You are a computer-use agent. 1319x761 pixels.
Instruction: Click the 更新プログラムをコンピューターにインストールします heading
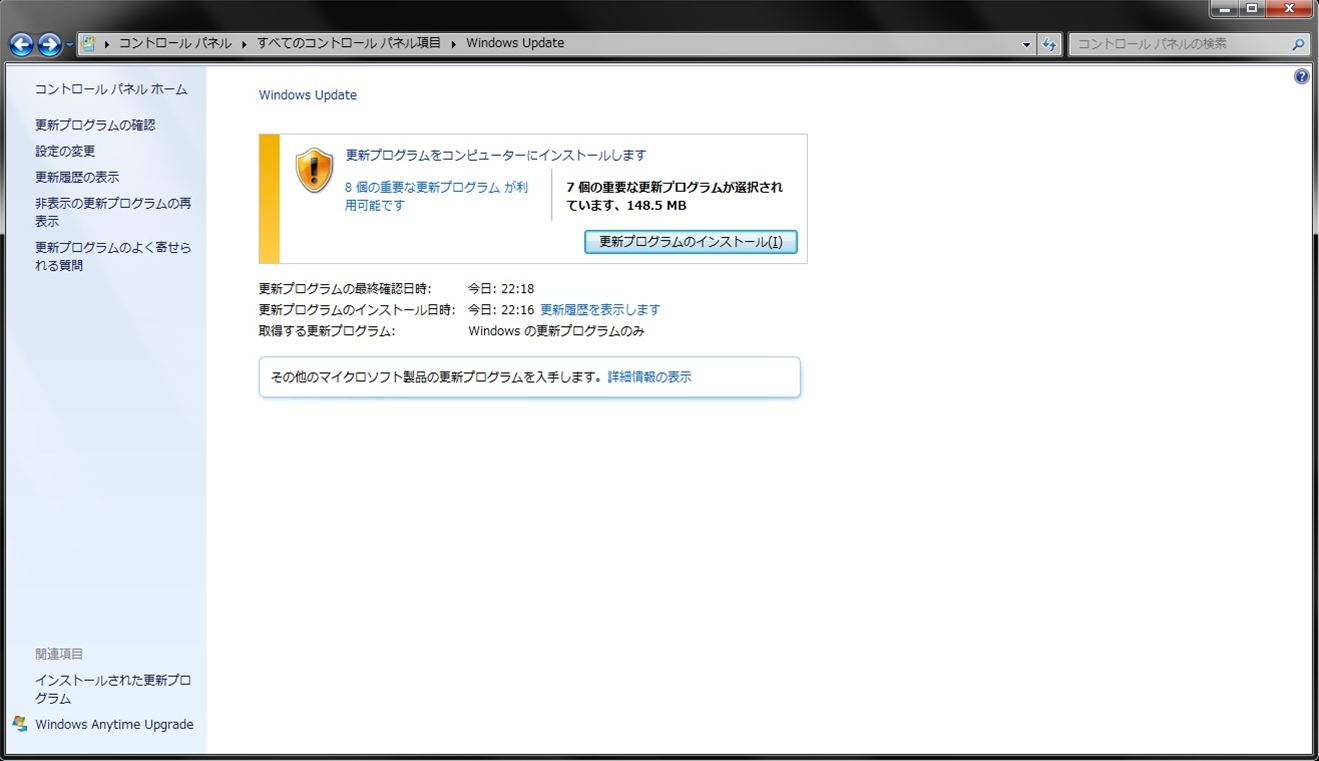pos(496,155)
